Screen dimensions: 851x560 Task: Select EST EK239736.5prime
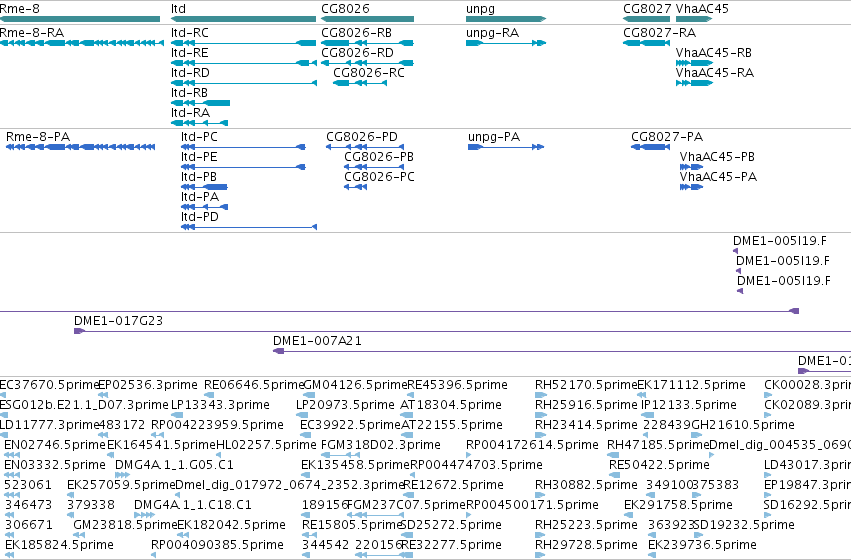click(652, 555)
